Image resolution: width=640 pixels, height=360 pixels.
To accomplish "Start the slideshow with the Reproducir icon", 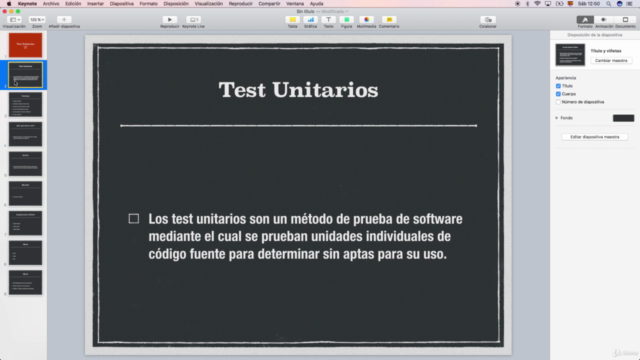I will point(169,20).
